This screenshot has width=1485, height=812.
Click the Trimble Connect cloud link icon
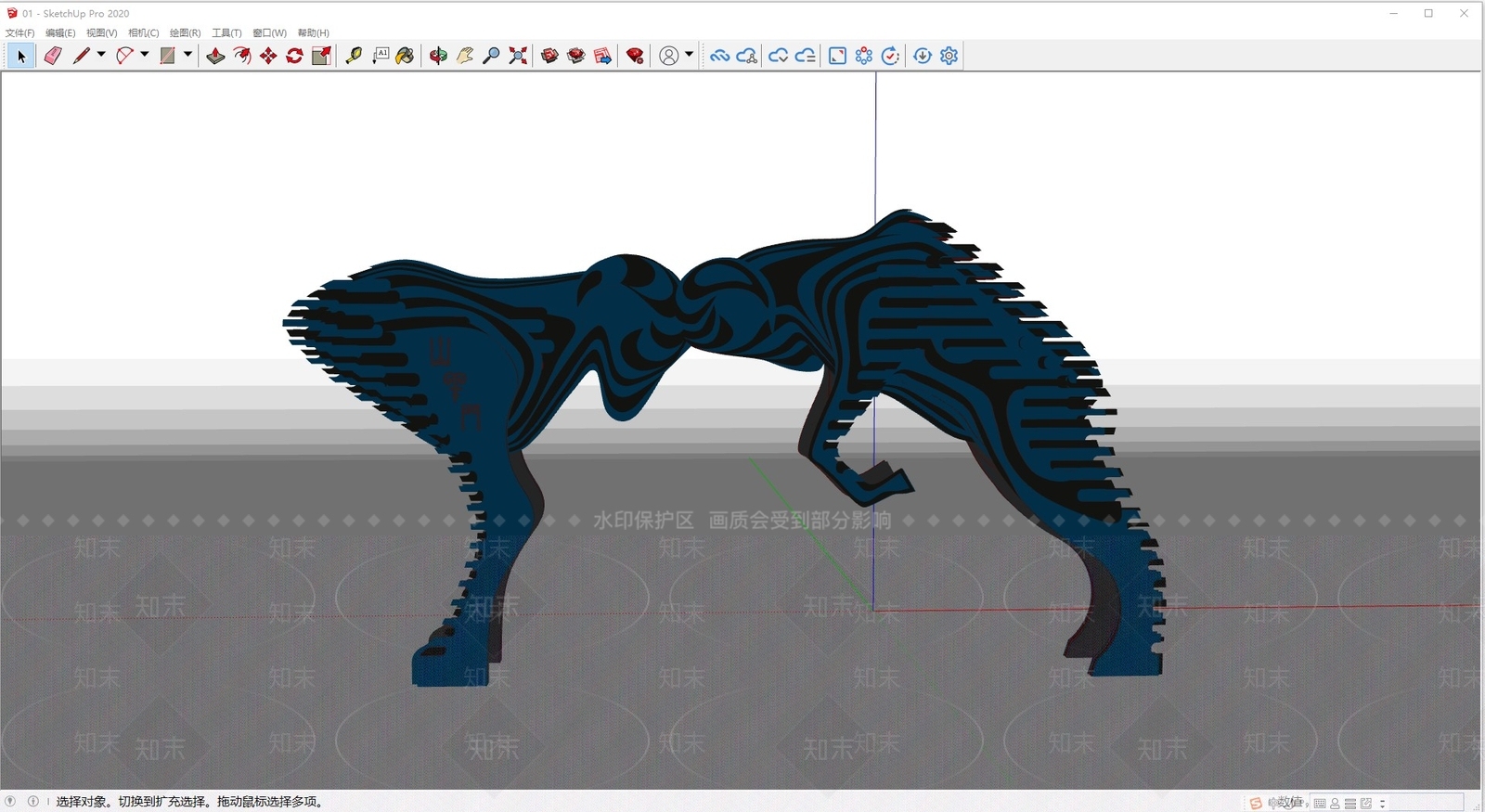719,57
